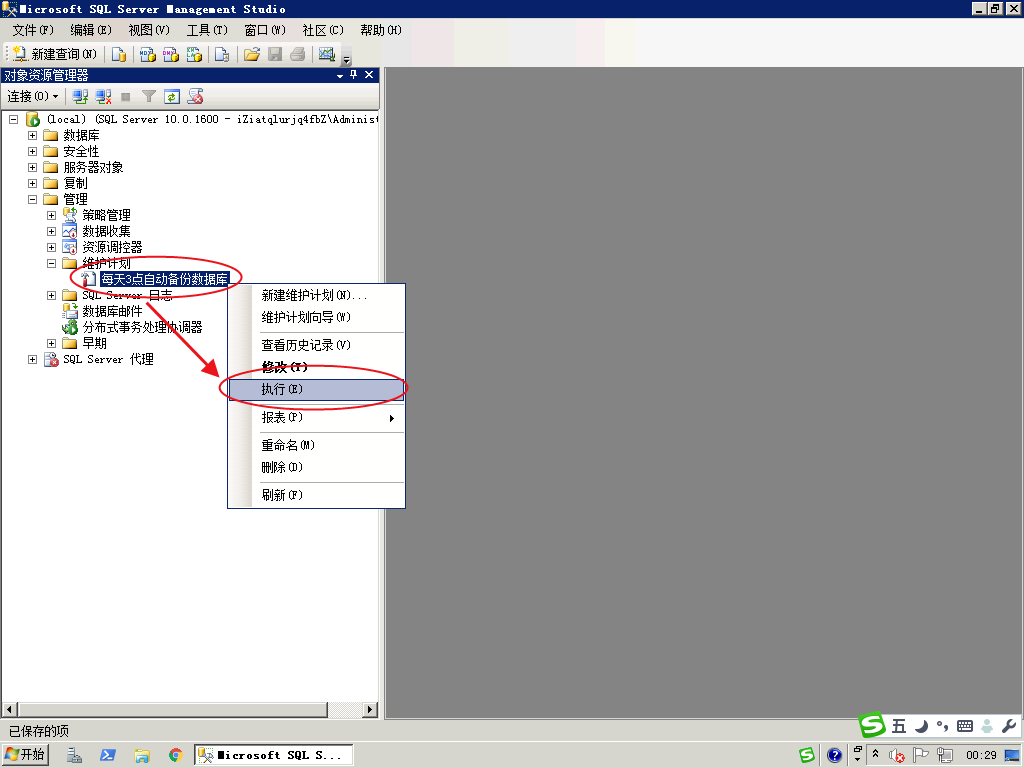Screen dimensions: 1024x768
Task: Click the open file folder toolbar icon
Action: tap(251, 54)
